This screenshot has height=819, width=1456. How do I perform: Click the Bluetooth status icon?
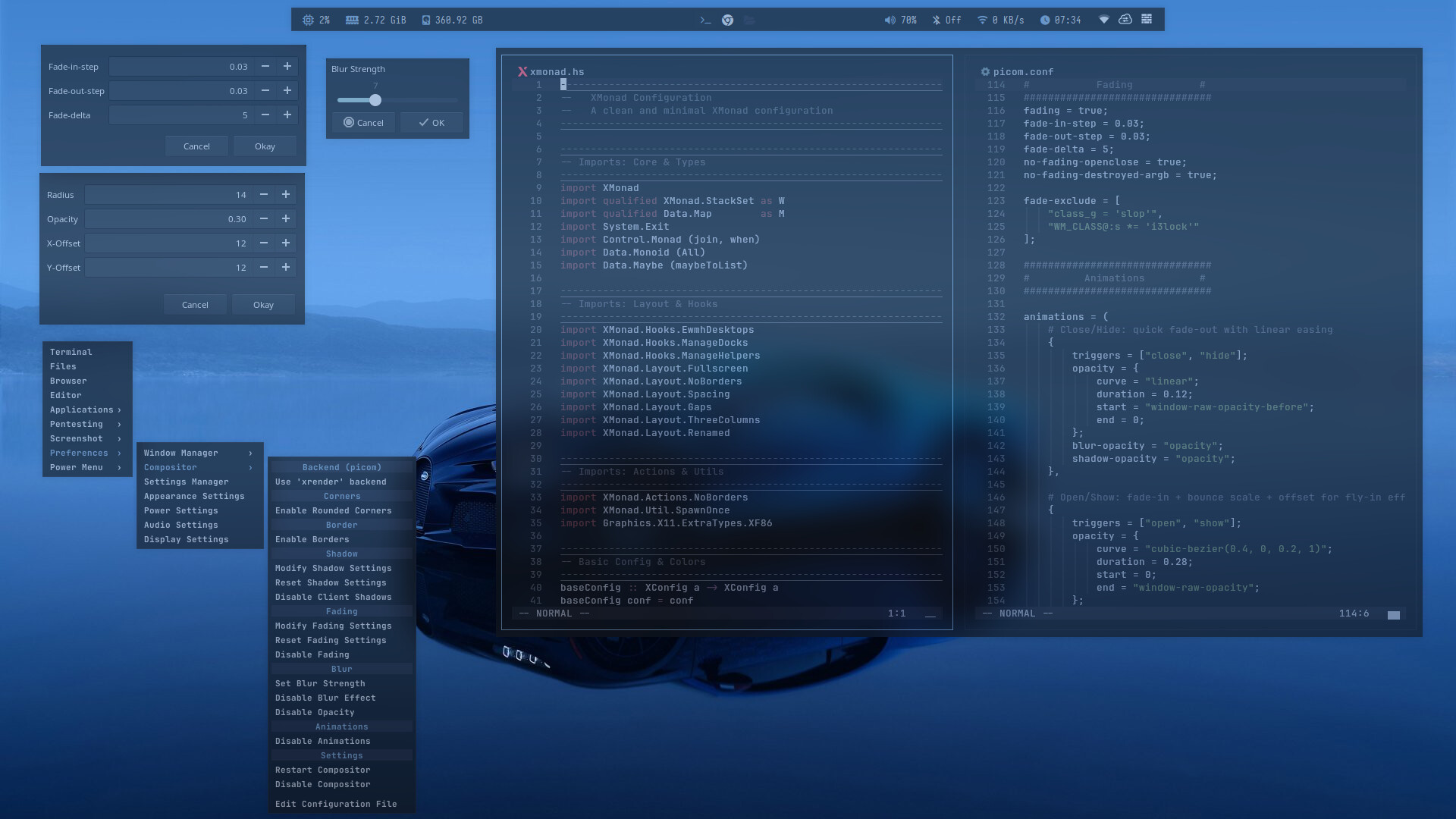tap(936, 20)
